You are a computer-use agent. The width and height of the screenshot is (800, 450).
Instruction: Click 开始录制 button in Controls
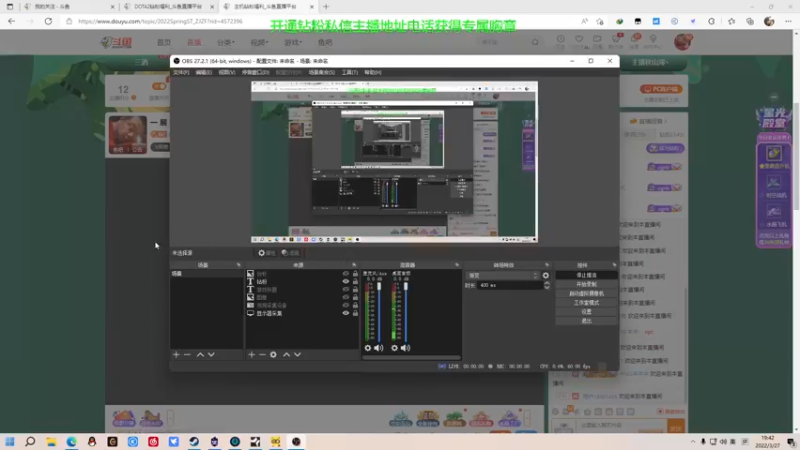click(x=586, y=284)
